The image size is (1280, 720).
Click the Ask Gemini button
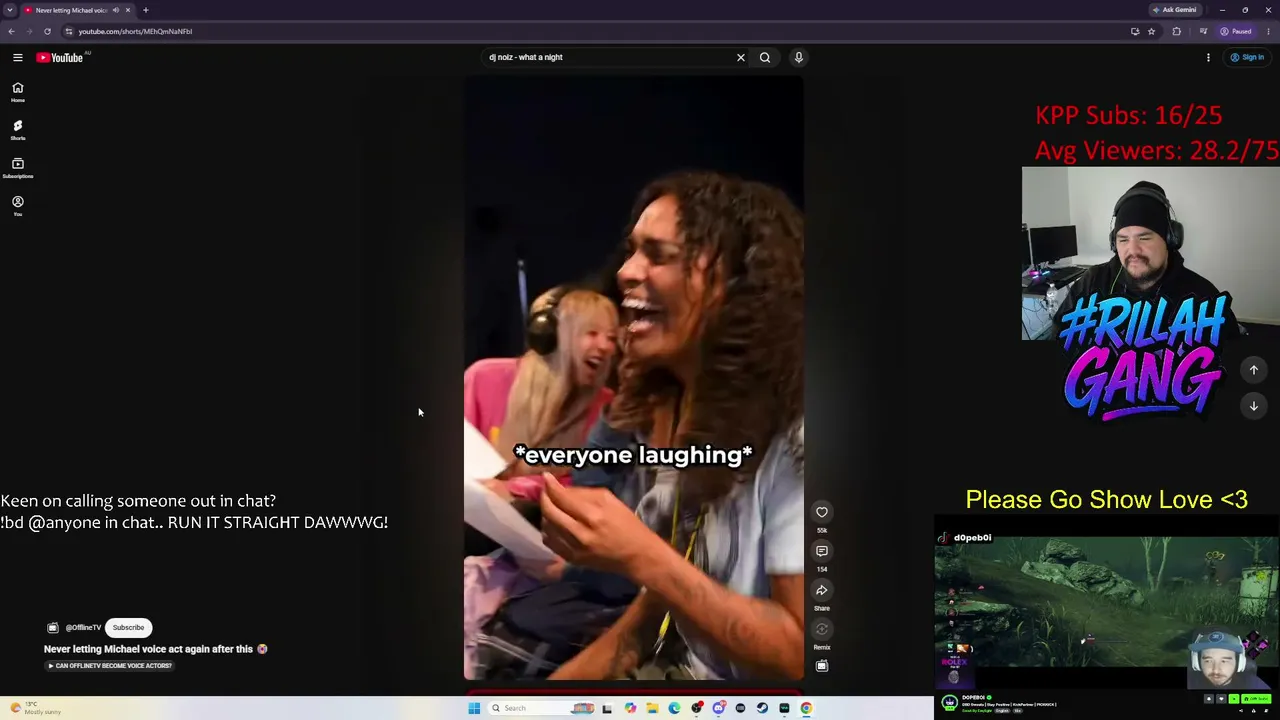1174,10
